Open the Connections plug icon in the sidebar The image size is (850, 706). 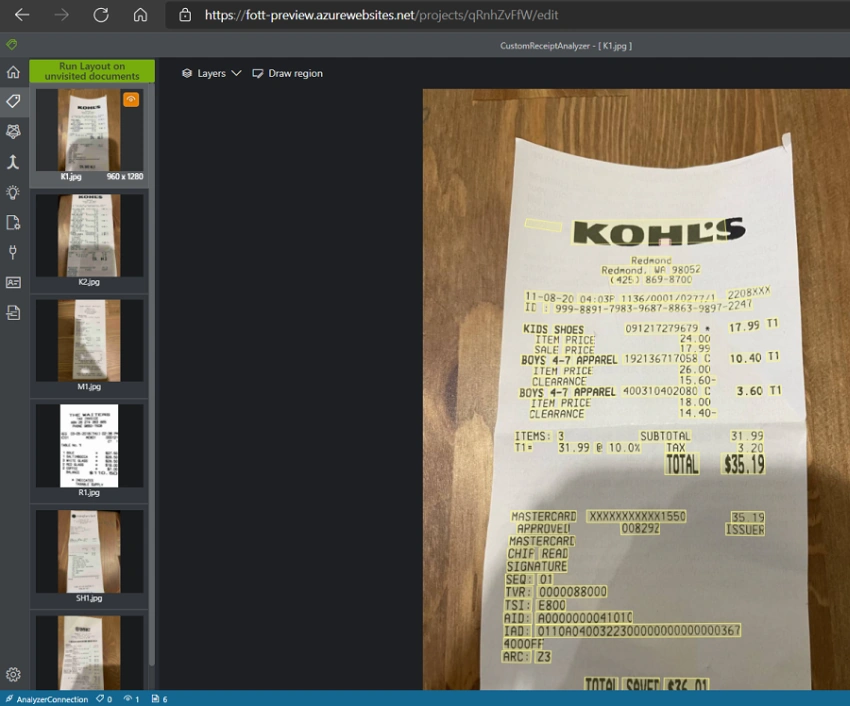pos(13,252)
